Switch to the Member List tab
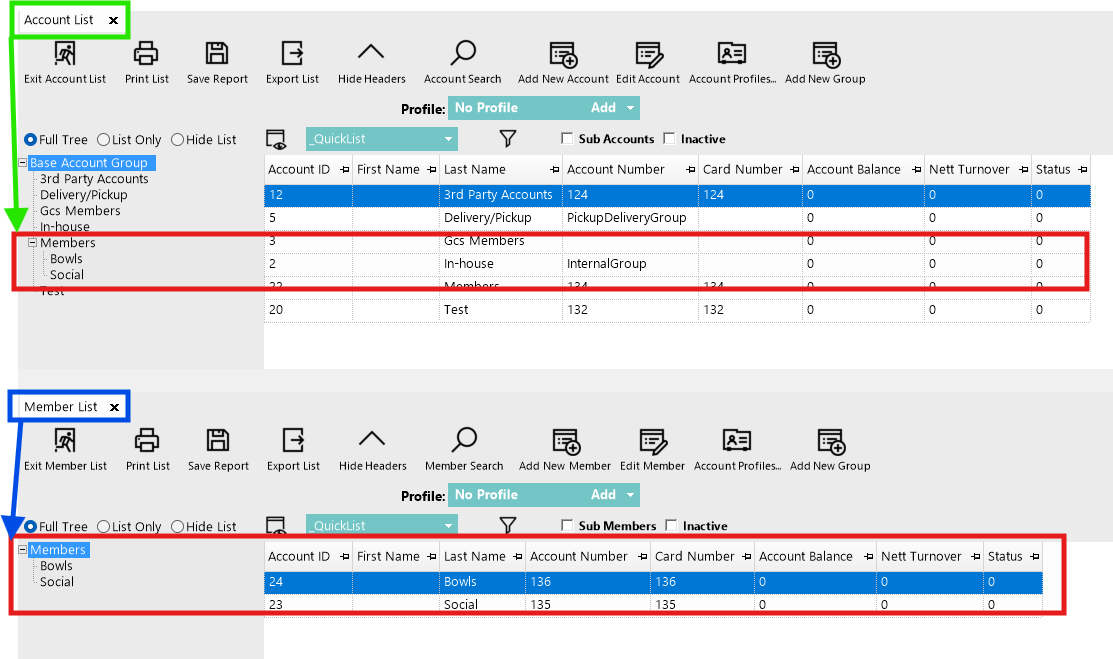The width and height of the screenshot is (1113, 659). (60, 407)
